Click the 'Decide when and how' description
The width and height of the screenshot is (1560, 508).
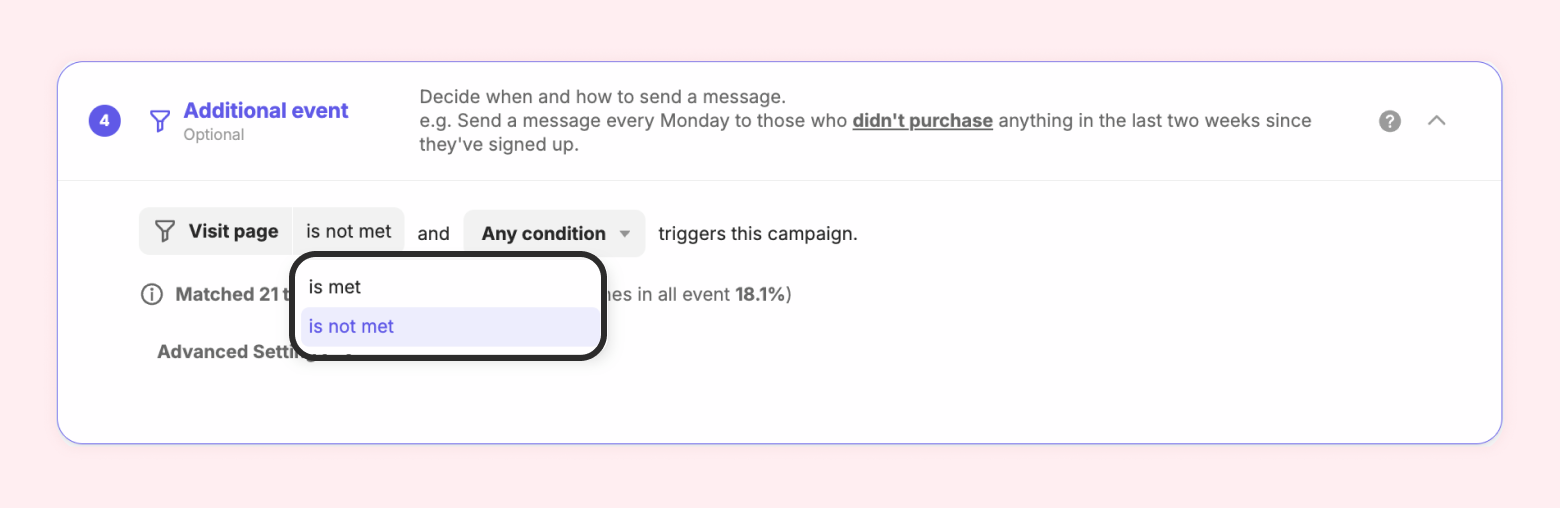click(603, 97)
